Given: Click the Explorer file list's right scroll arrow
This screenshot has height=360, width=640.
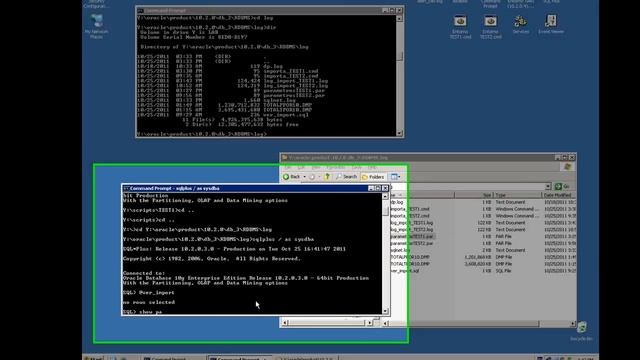Looking at the screenshot, I should click(573, 324).
